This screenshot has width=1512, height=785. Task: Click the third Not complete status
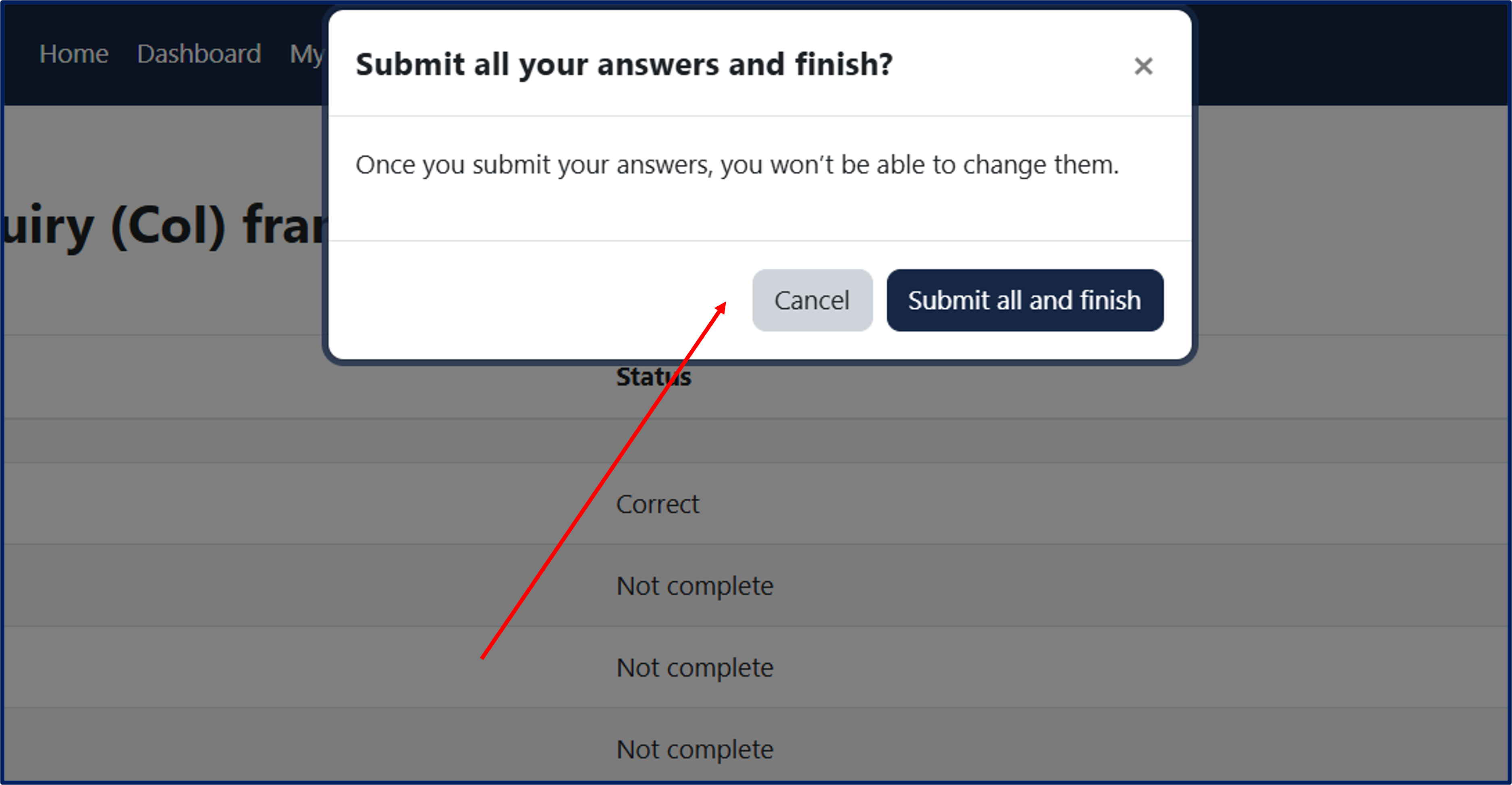694,750
